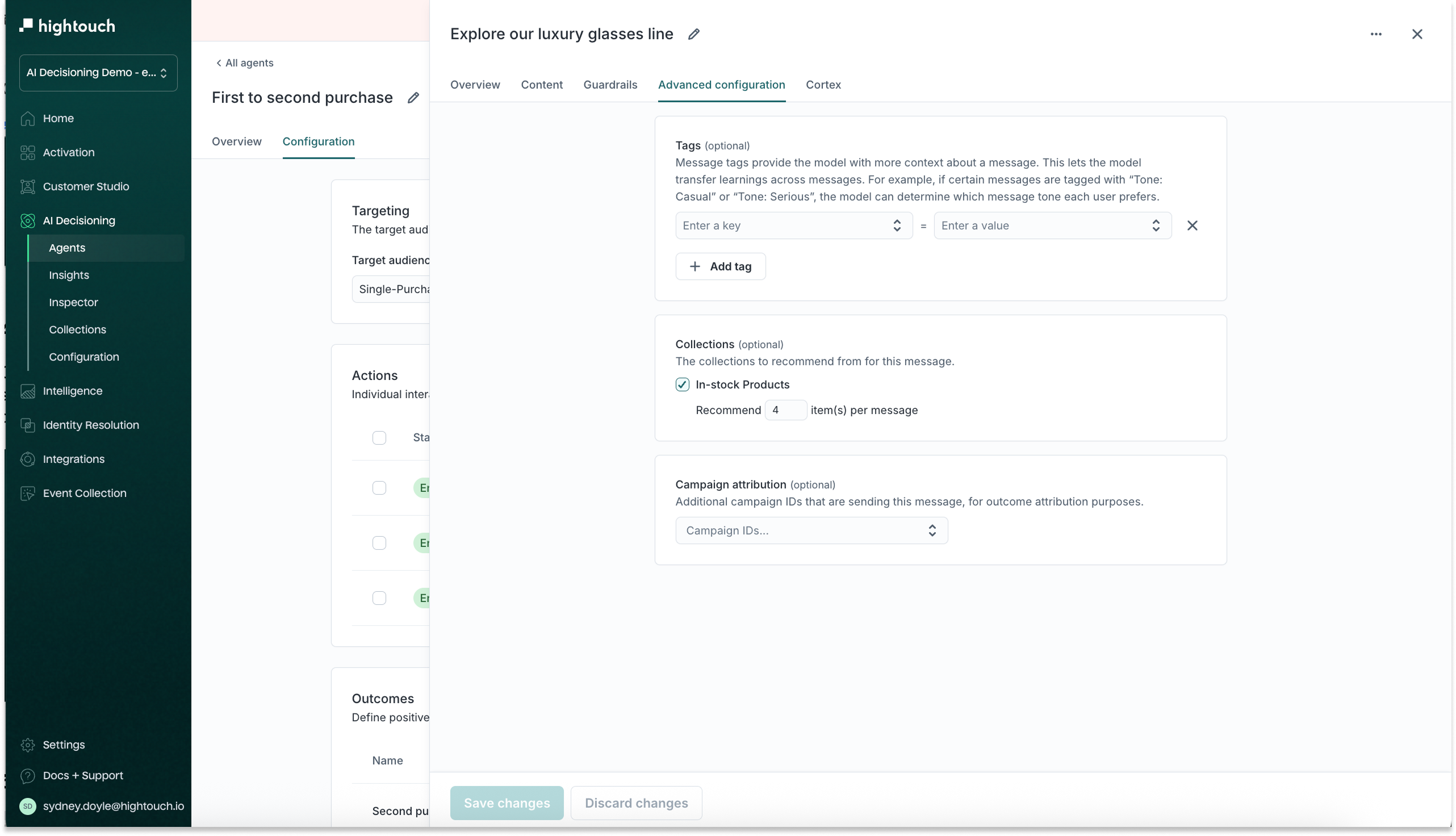The width and height of the screenshot is (1456, 836).
Task: Go back via All agents link
Action: point(245,63)
